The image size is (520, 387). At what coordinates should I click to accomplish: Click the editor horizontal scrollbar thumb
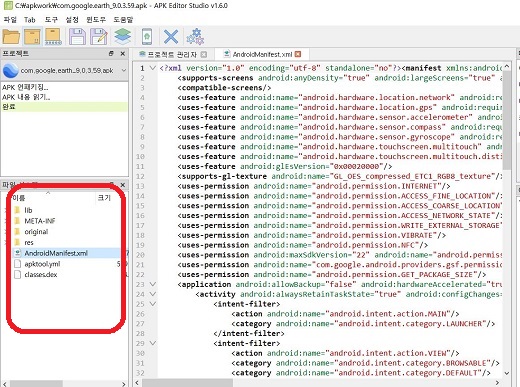tap(187, 383)
